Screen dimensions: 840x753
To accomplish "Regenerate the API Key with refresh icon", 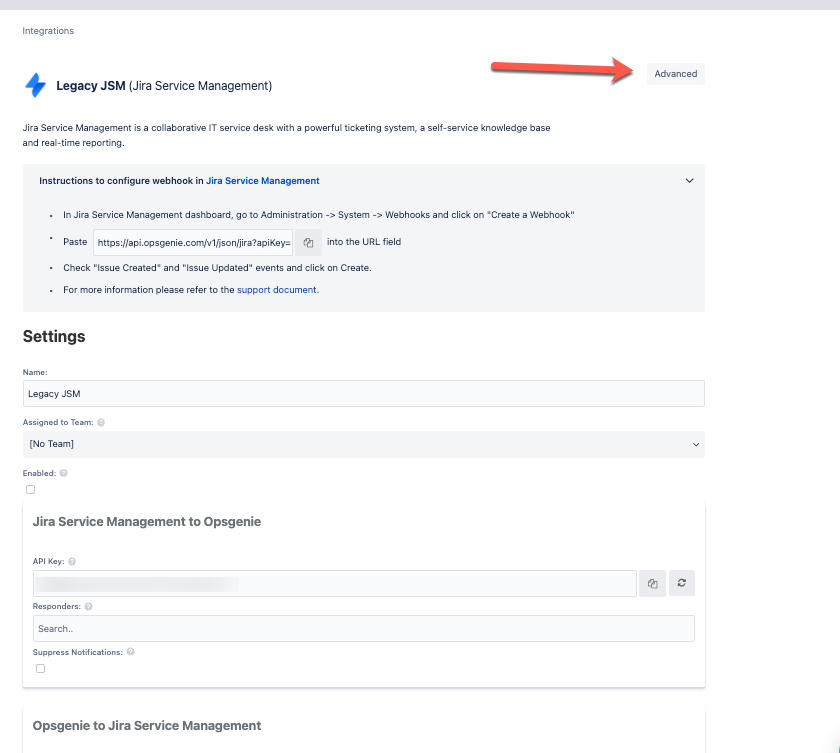I will (681, 583).
